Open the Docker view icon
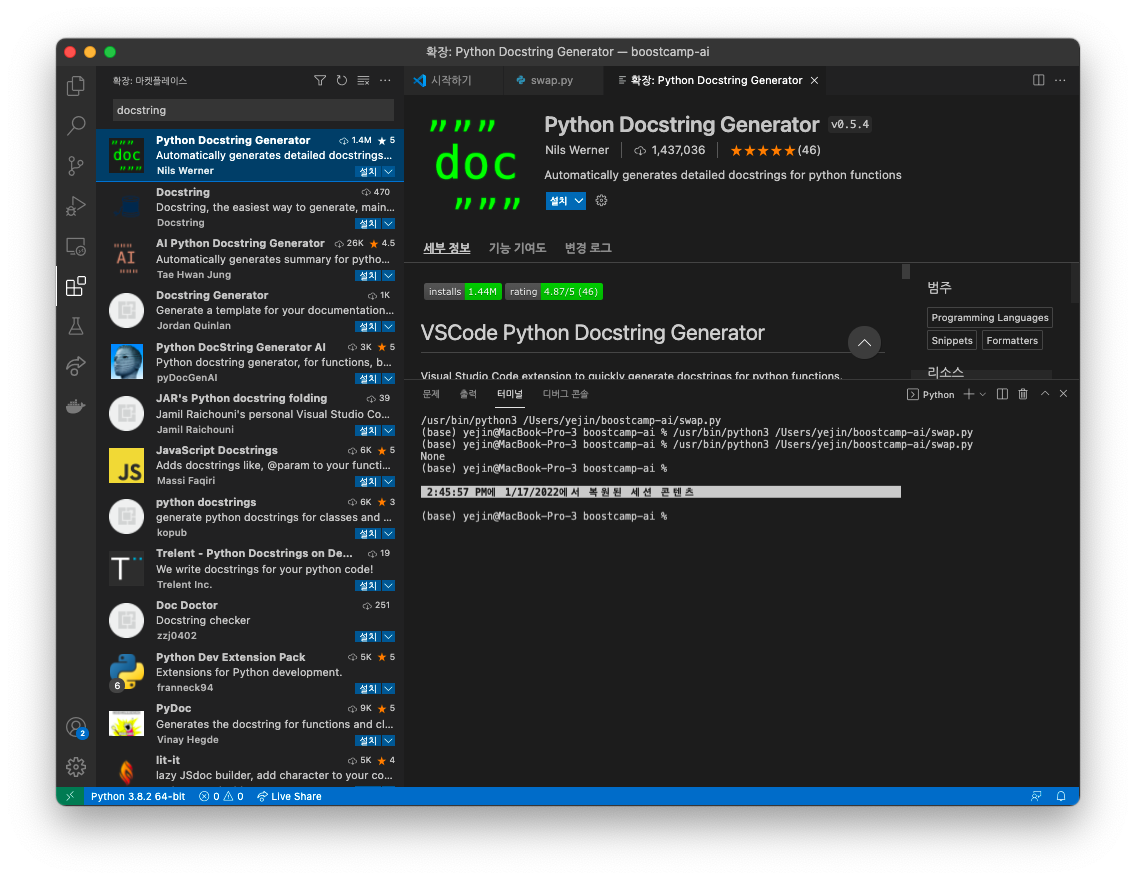 tap(76, 406)
